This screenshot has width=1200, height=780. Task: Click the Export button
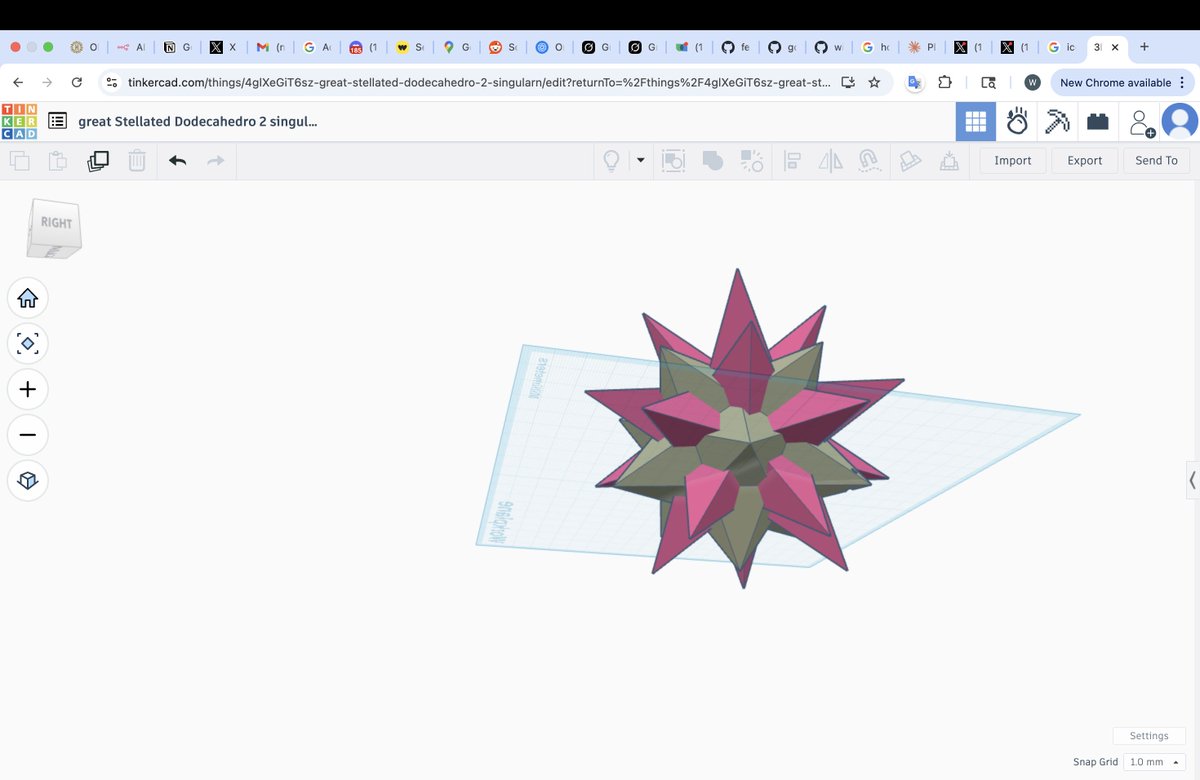click(1084, 160)
